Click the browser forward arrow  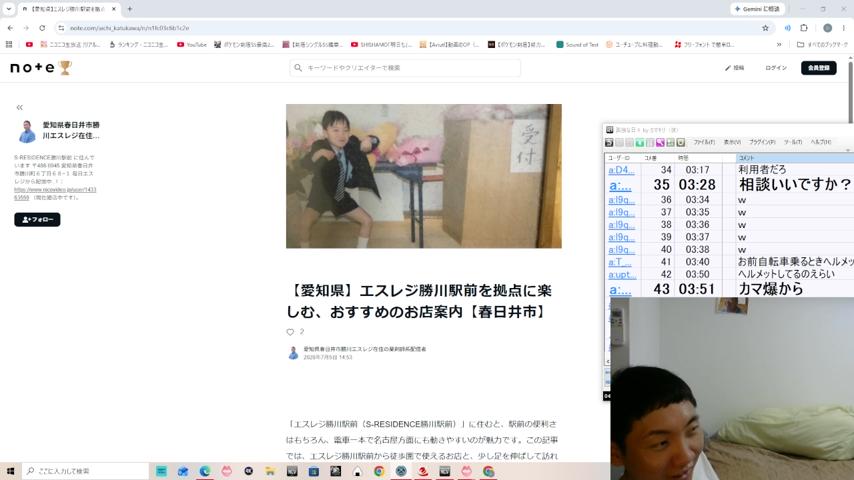pos(26,28)
